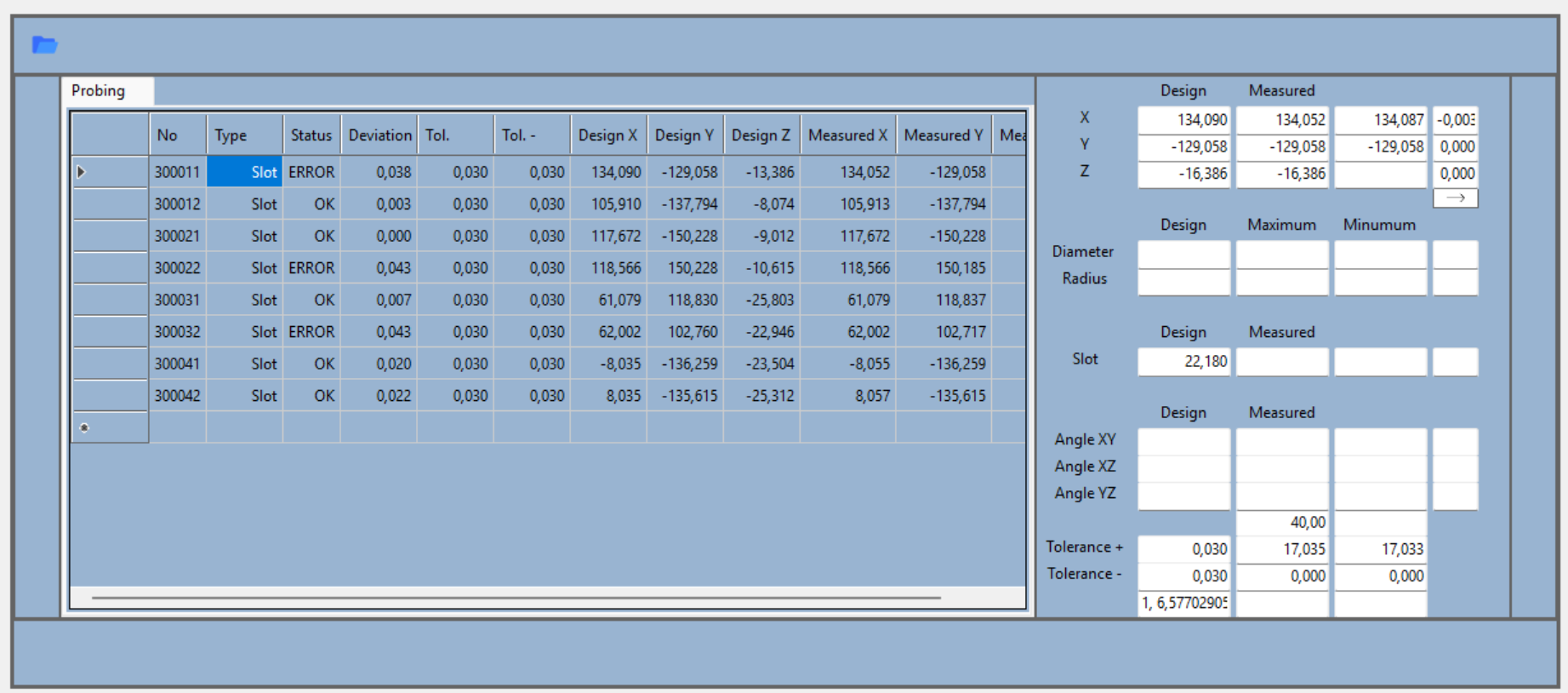The height and width of the screenshot is (693, 1568).
Task: Select row number 300032 cell
Action: [x=178, y=332]
